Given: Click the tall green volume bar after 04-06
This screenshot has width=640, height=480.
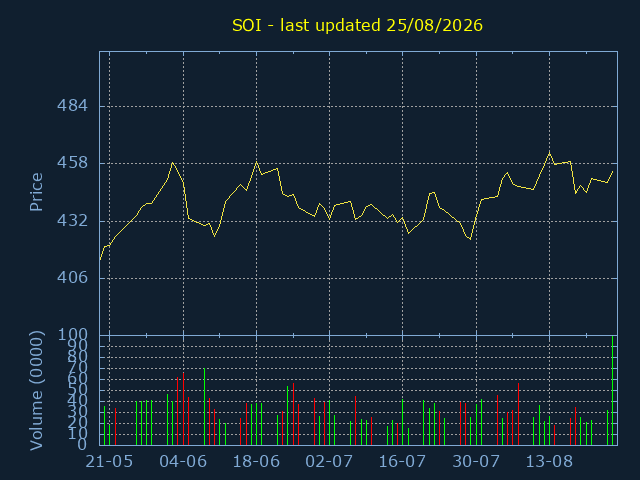Looking at the screenshot, I should point(204,407).
